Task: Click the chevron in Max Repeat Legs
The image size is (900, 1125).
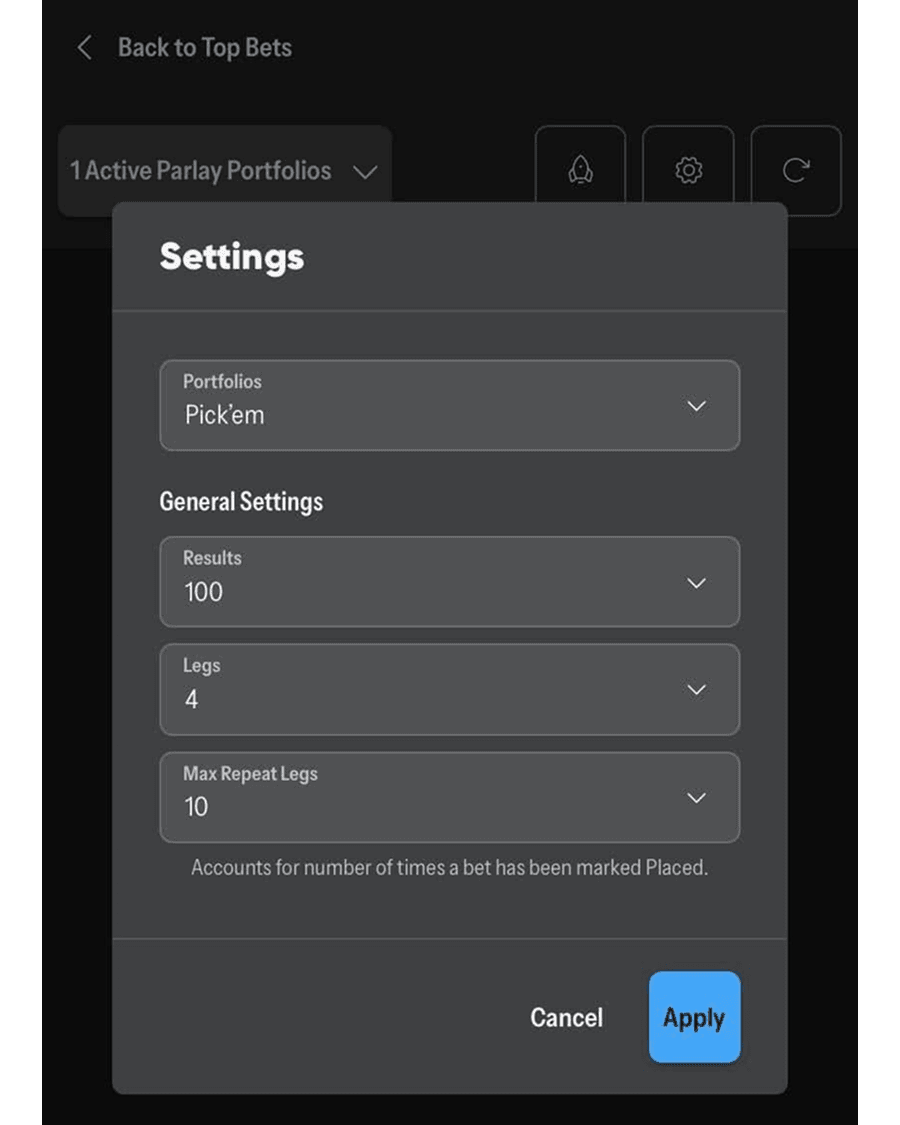Action: [697, 798]
